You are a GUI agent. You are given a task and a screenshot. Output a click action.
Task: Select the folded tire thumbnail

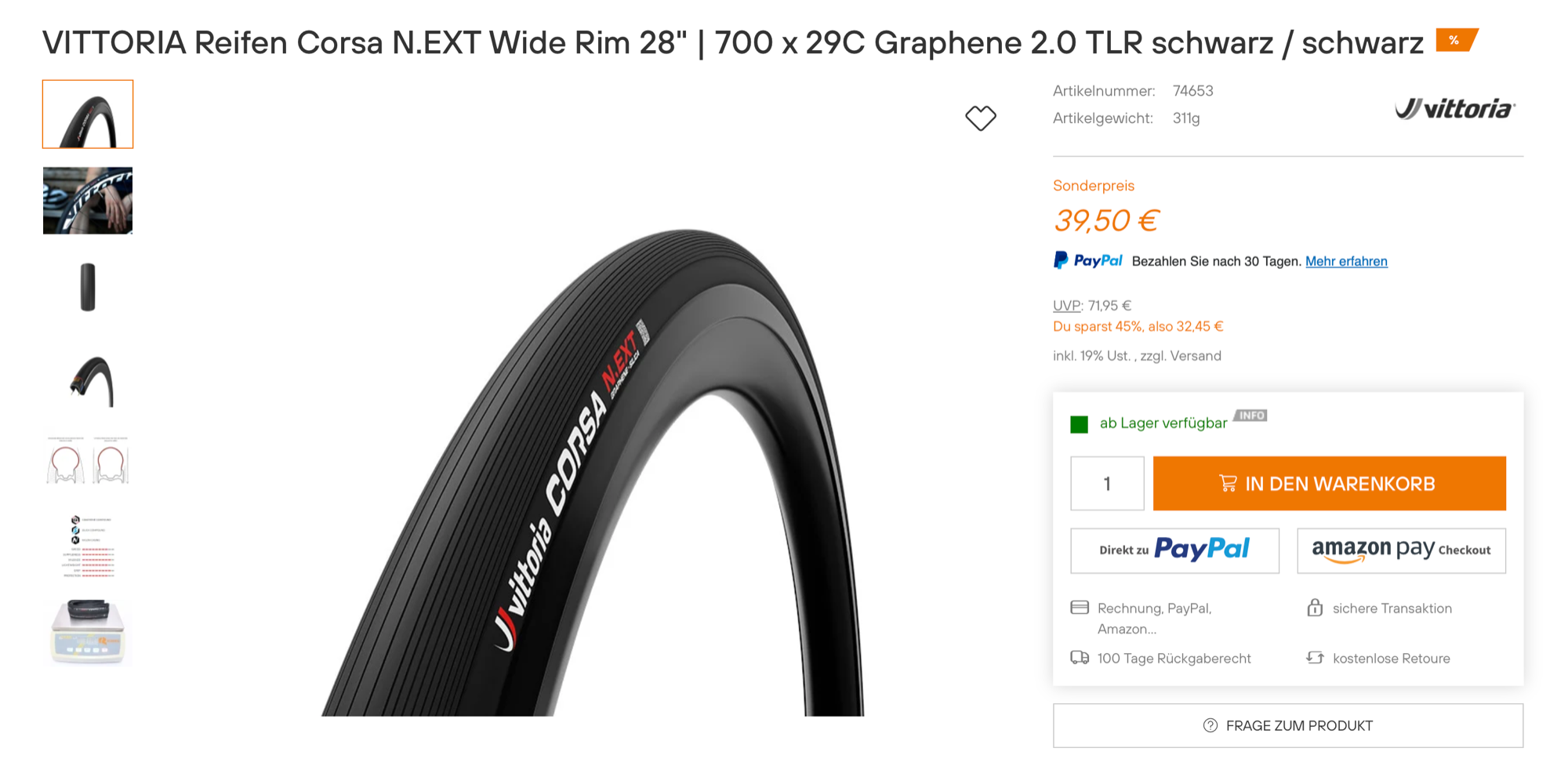[x=88, y=287]
